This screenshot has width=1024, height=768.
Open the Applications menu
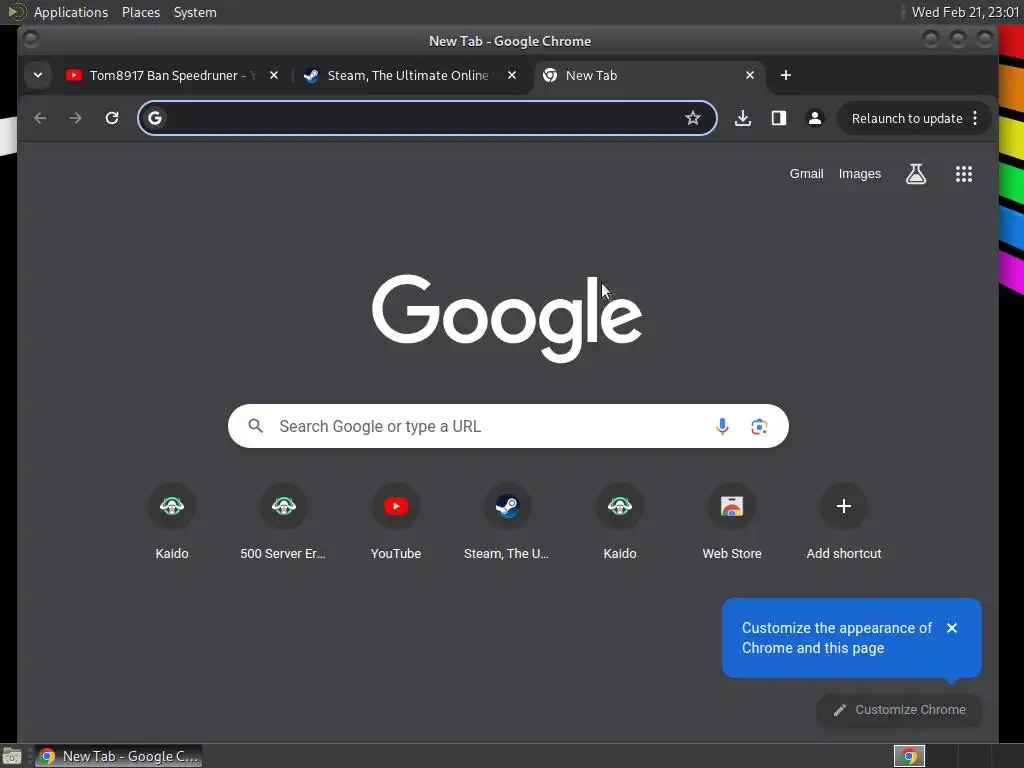[x=71, y=12]
